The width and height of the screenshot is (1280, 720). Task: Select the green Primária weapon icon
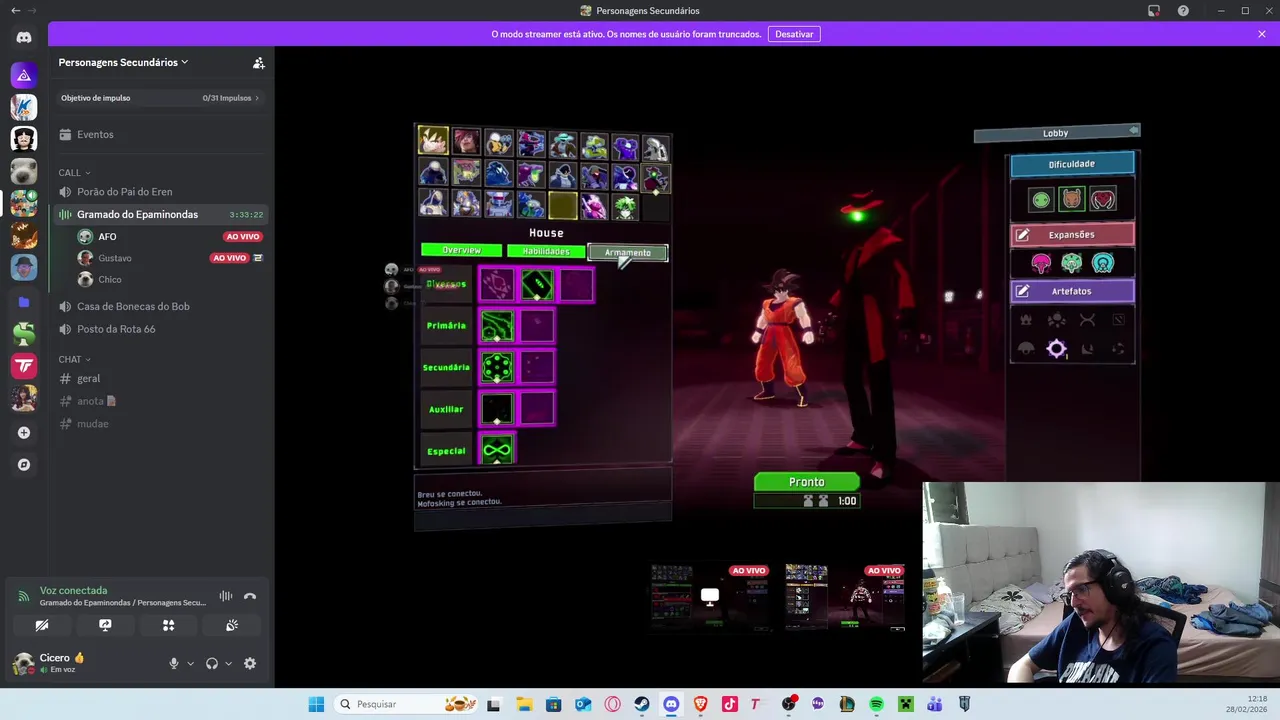coord(497,326)
